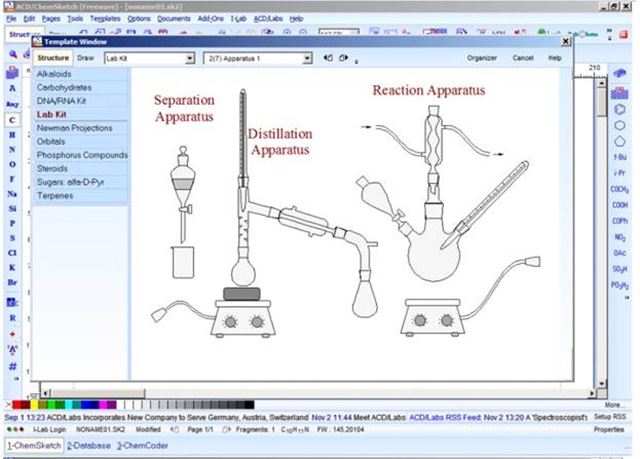Select the Hydrogen atom tool
The image size is (640, 459).
[x=12, y=135]
